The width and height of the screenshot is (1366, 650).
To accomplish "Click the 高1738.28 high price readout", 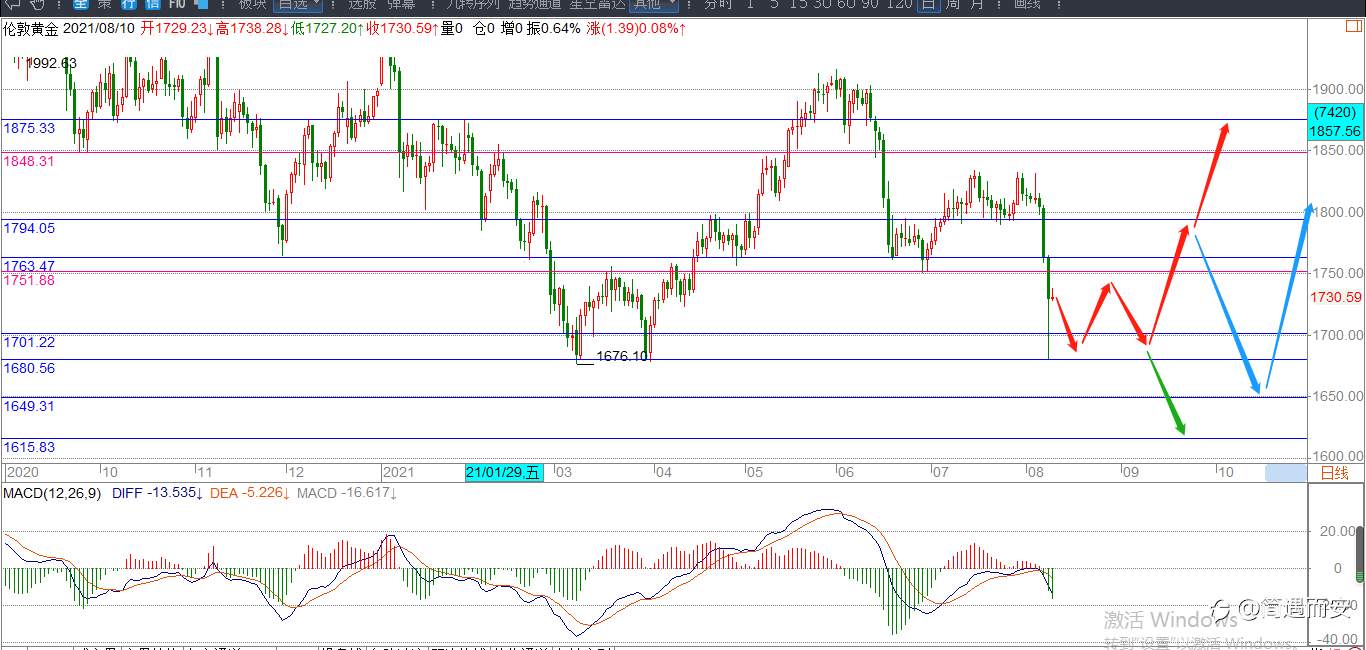I will pos(250,29).
